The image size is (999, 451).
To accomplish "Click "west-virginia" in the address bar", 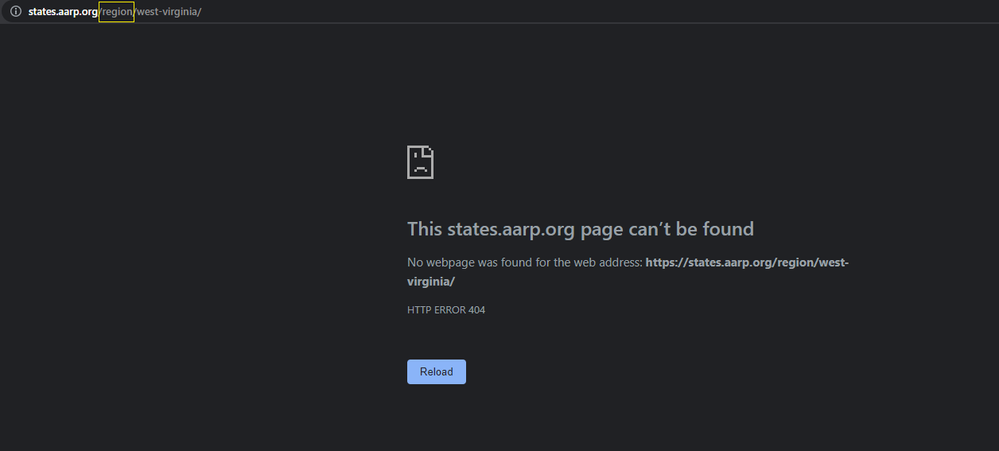I will click(168, 11).
